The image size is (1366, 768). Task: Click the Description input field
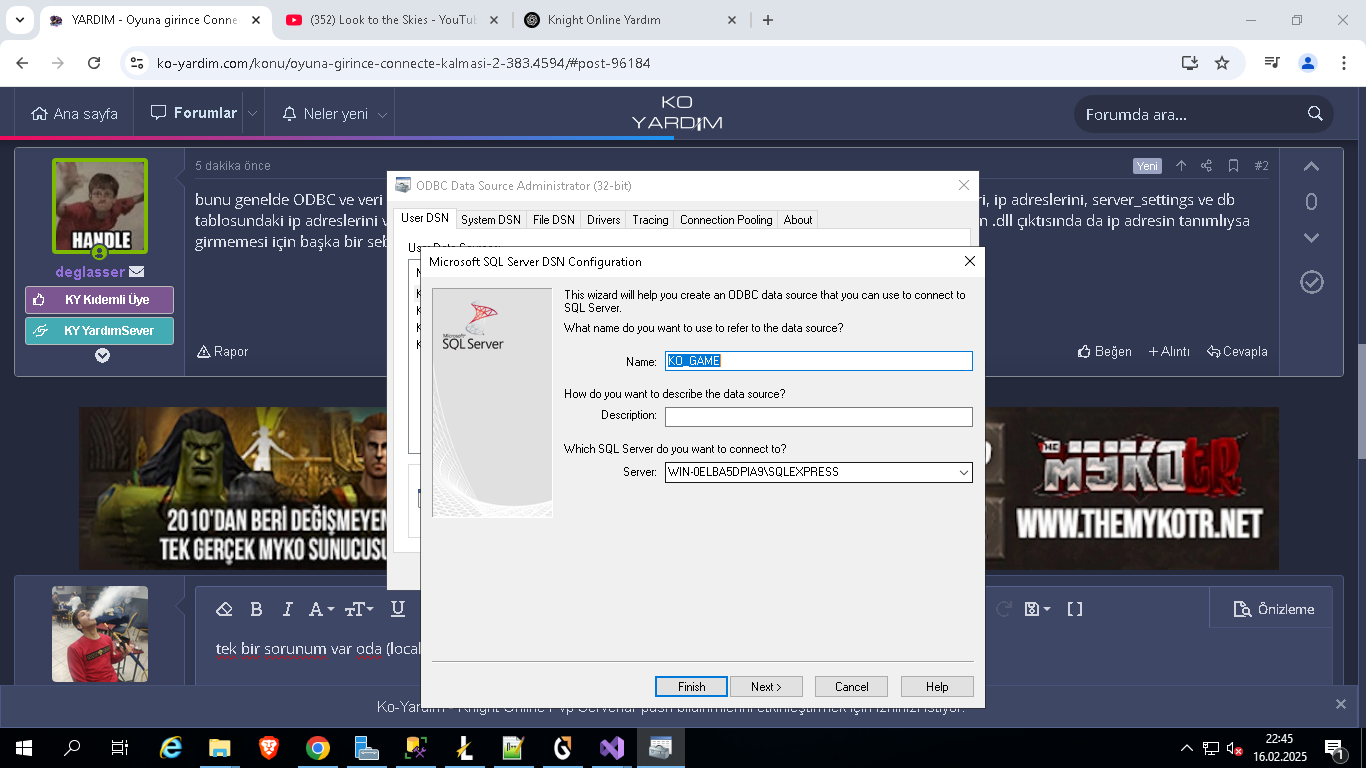(819, 416)
